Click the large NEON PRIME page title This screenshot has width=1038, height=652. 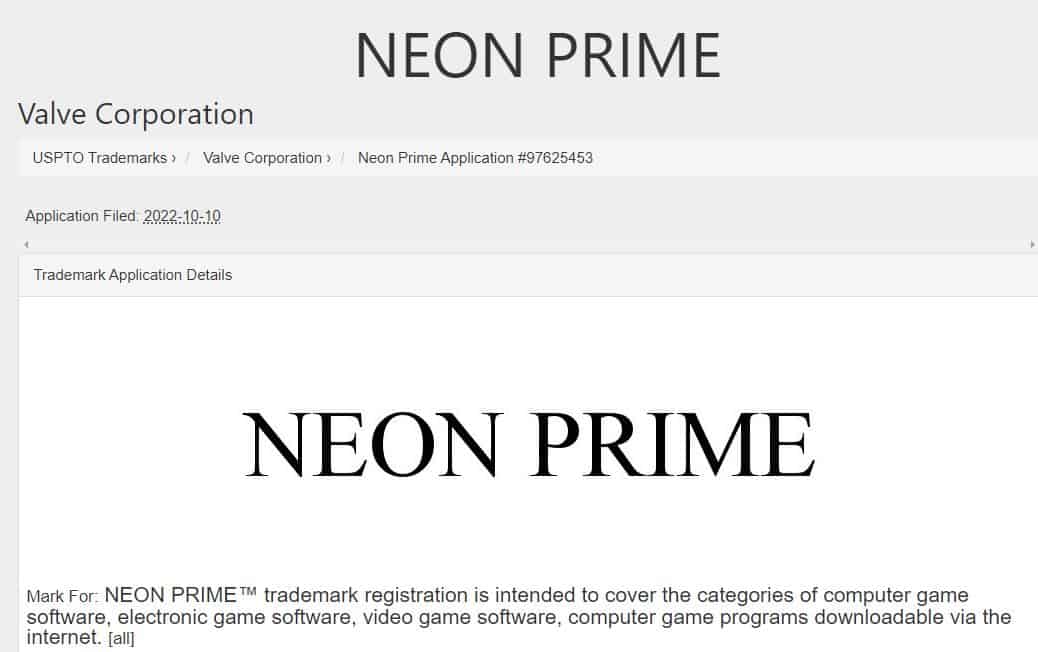pyautogui.click(x=538, y=56)
